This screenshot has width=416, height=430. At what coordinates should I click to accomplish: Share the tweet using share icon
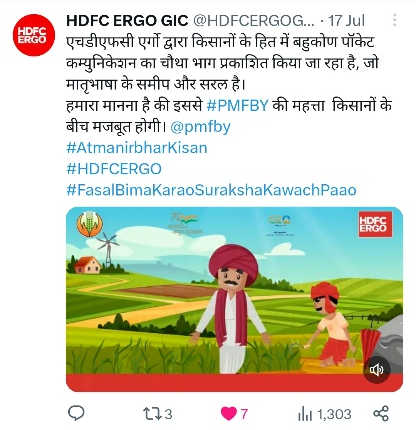click(x=381, y=413)
